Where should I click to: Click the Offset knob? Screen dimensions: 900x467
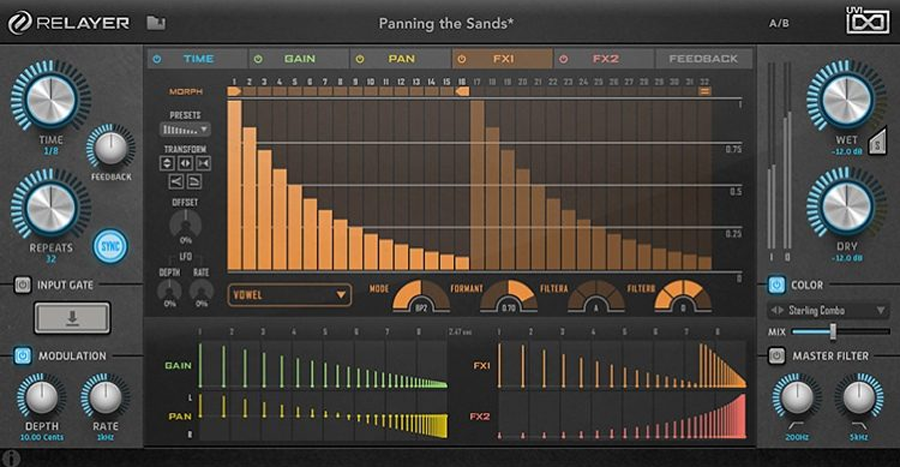(185, 223)
